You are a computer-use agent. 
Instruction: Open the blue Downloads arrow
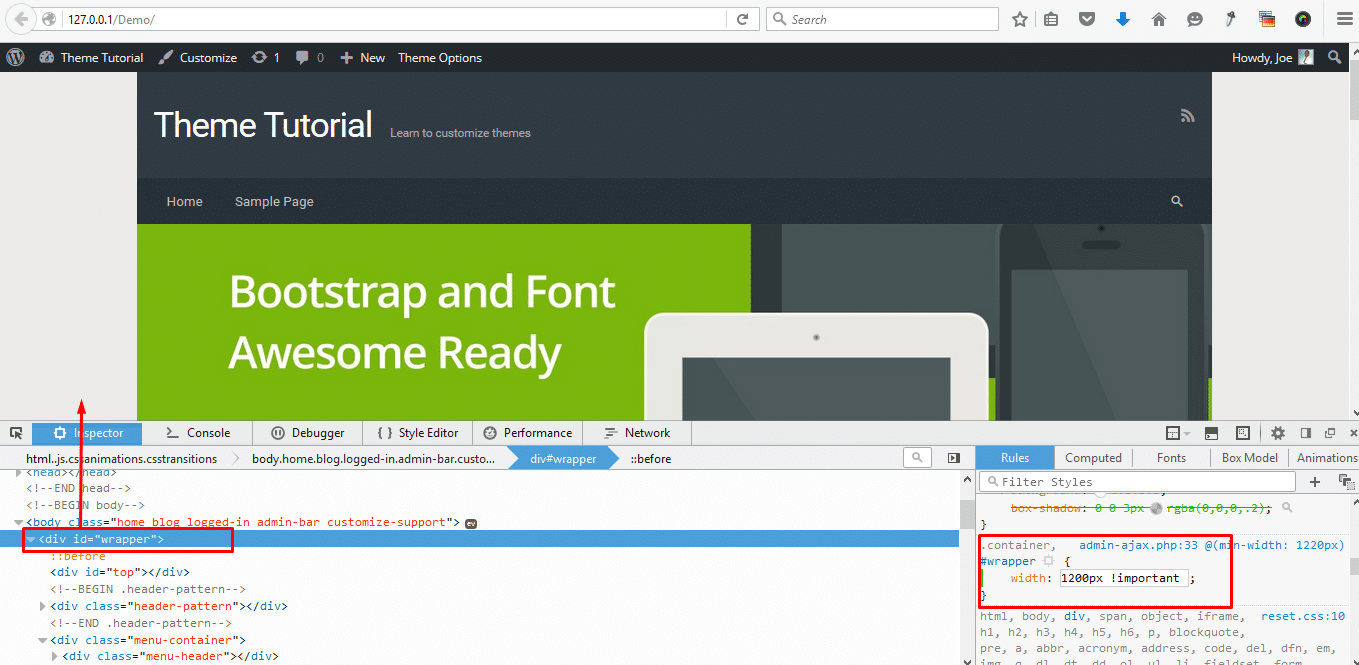(1123, 19)
